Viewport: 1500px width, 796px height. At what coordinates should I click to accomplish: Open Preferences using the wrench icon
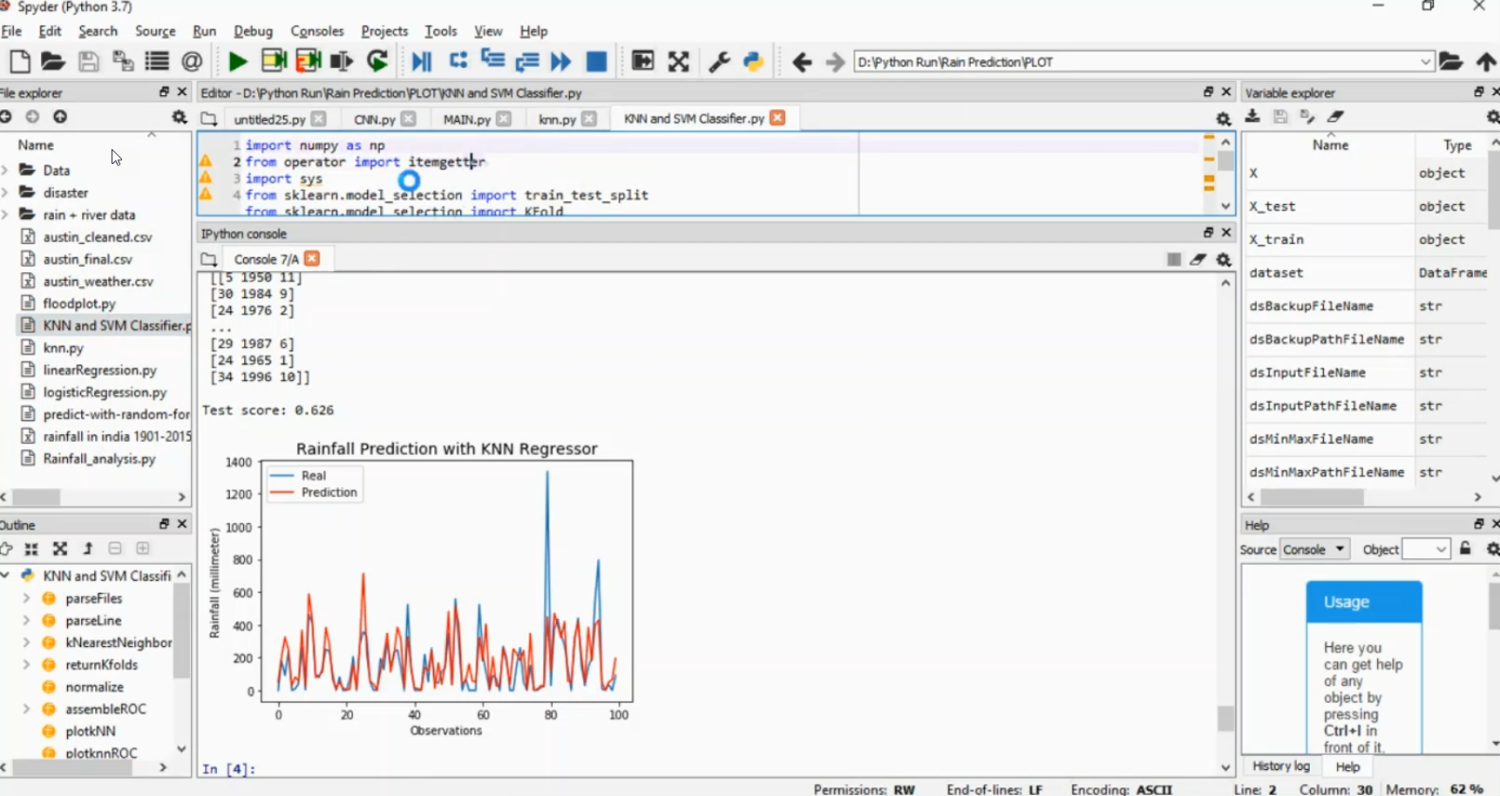[x=719, y=62]
